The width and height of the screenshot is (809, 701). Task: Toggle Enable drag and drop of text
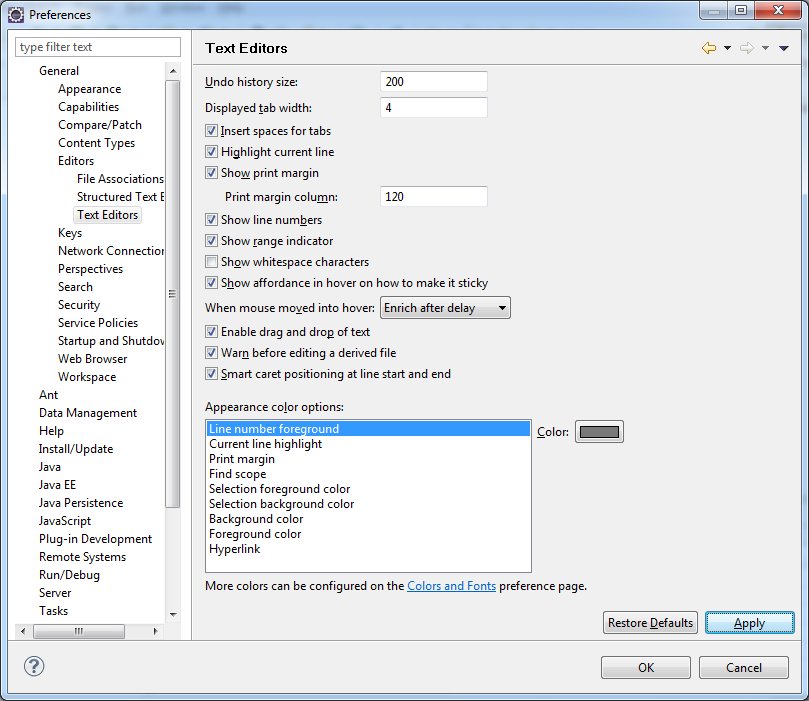211,332
